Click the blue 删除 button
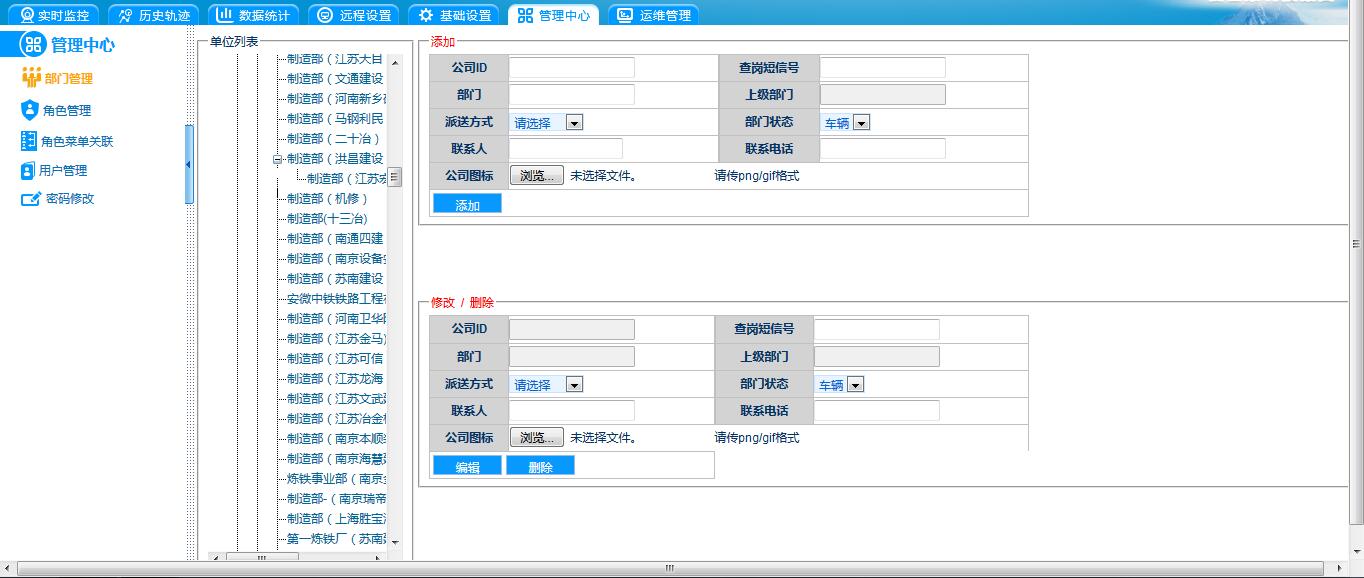The height and width of the screenshot is (578, 1364). [540, 466]
